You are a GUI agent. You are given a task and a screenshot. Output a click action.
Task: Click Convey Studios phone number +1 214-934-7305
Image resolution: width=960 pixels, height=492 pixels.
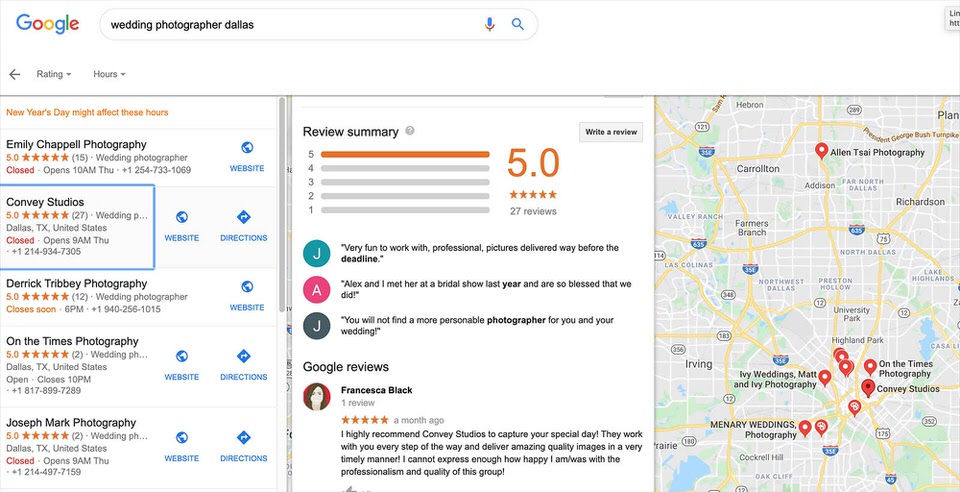click(x=46, y=252)
